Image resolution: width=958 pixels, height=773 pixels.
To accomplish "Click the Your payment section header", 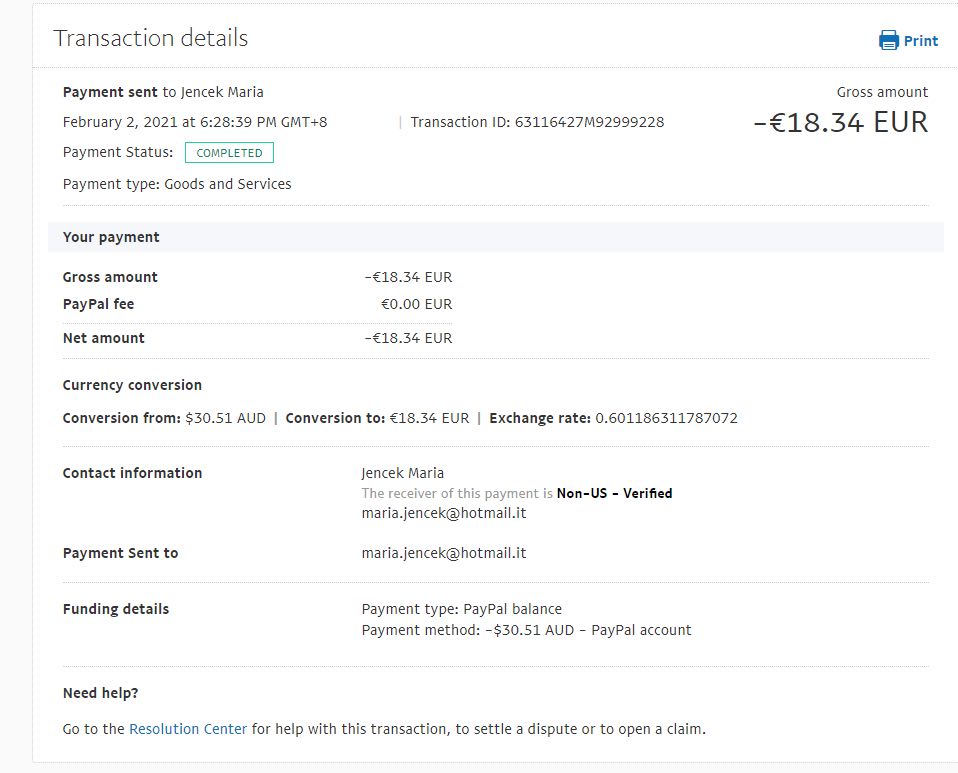I will click(111, 237).
